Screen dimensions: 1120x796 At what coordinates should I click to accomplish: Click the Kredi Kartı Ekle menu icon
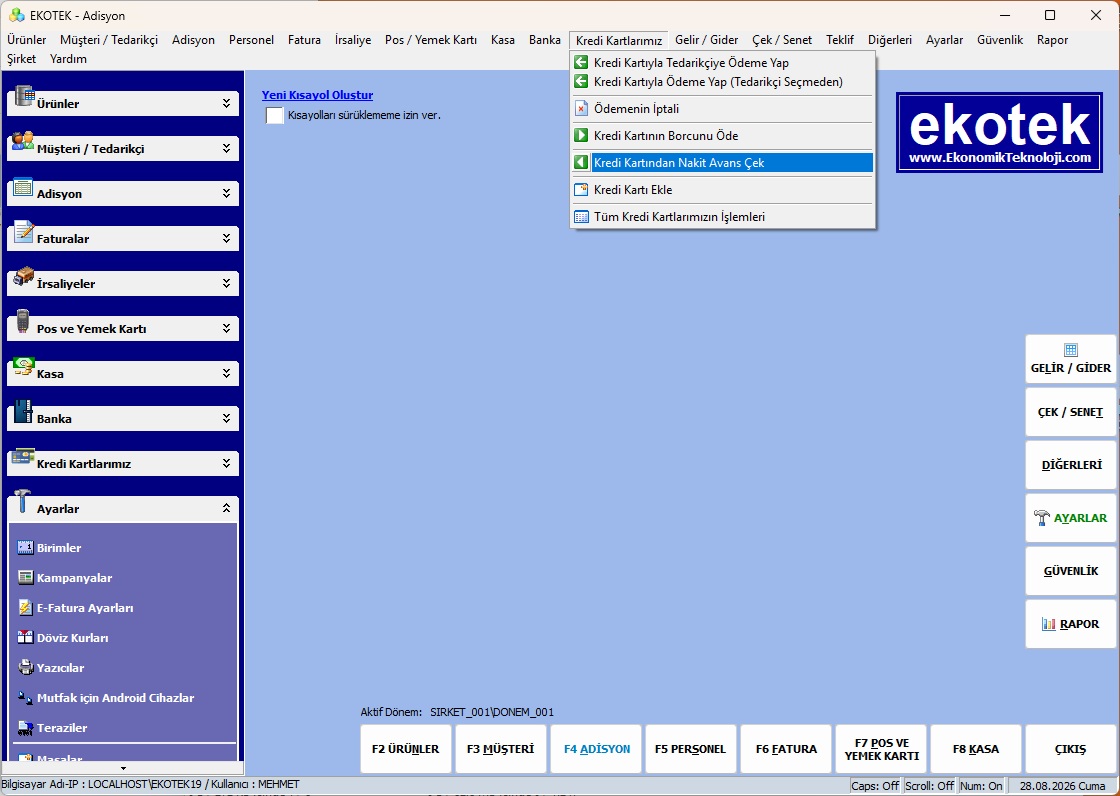point(581,189)
